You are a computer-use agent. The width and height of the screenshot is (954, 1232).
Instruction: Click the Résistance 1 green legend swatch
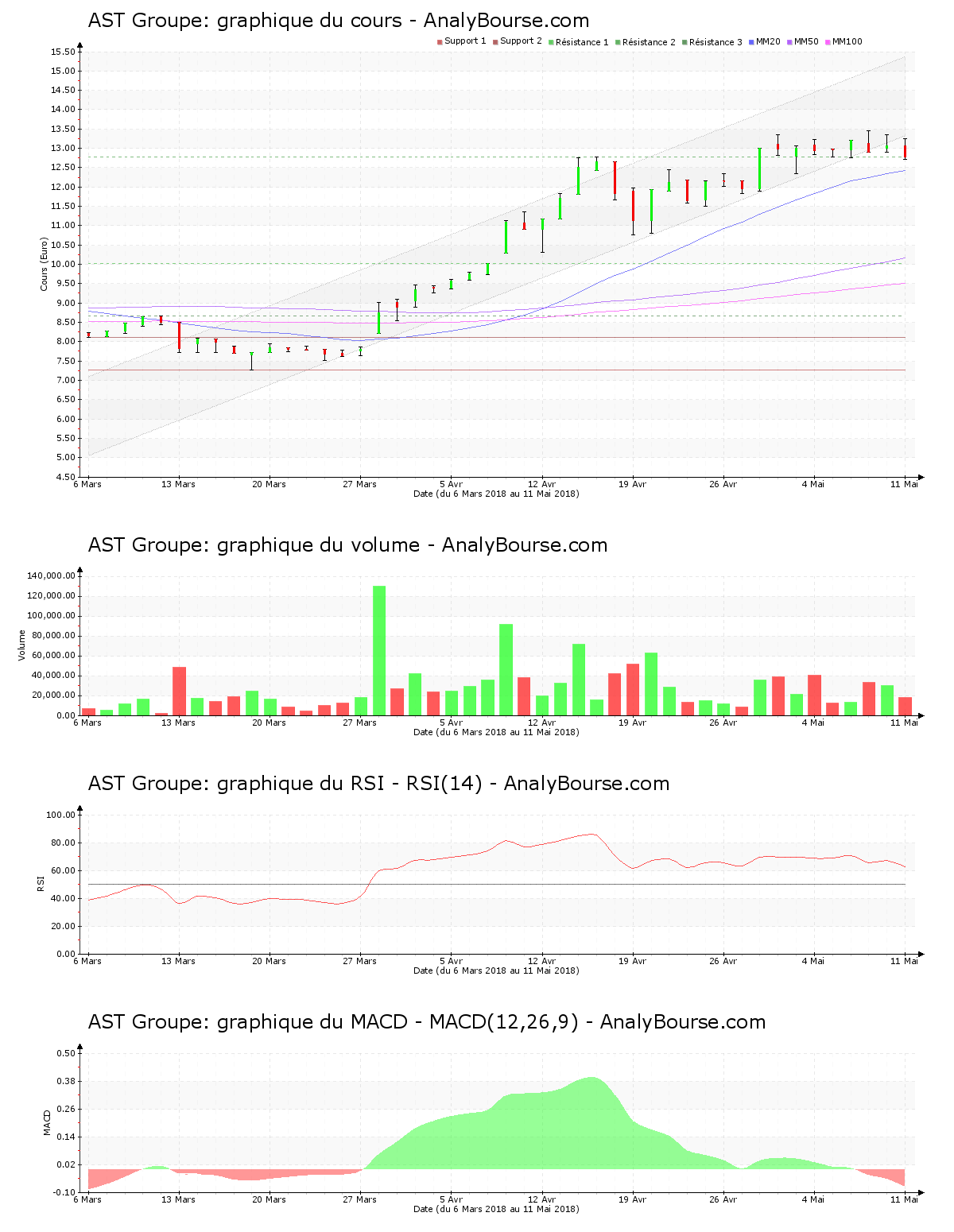coord(551,42)
